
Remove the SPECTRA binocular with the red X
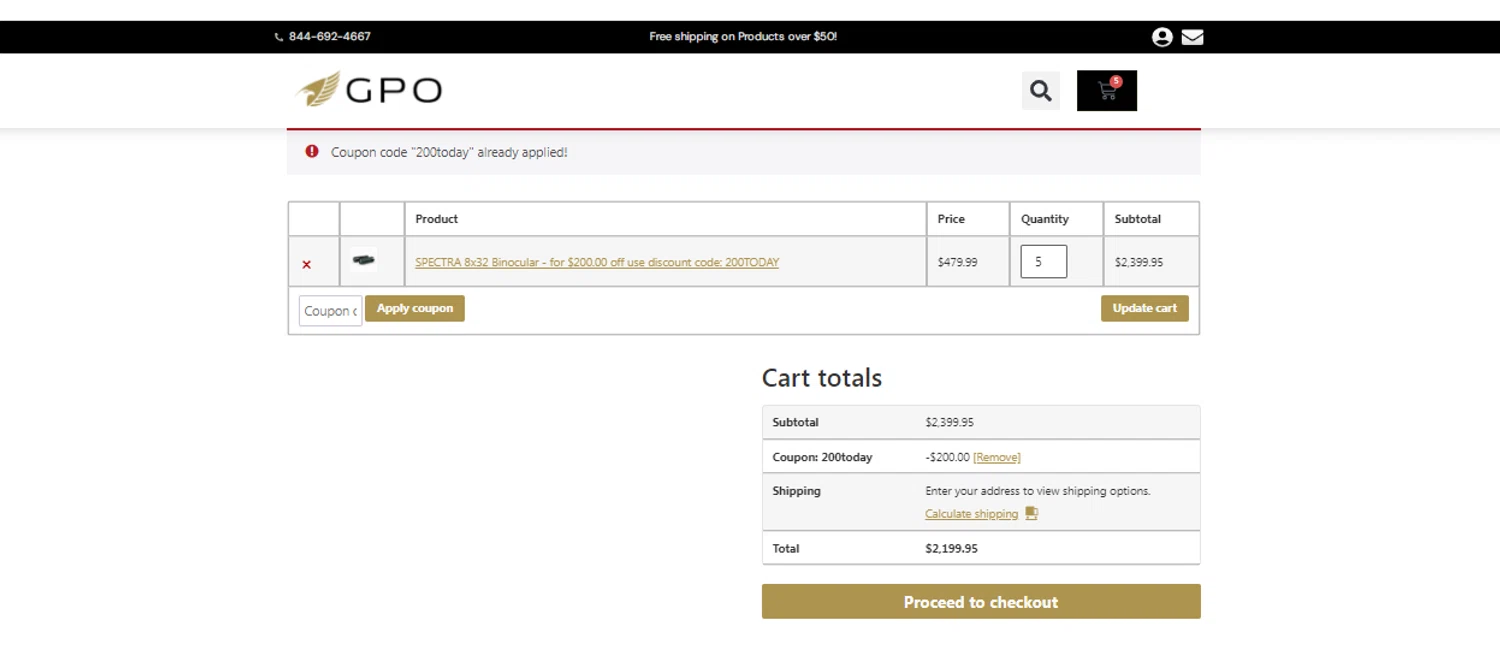(x=307, y=265)
